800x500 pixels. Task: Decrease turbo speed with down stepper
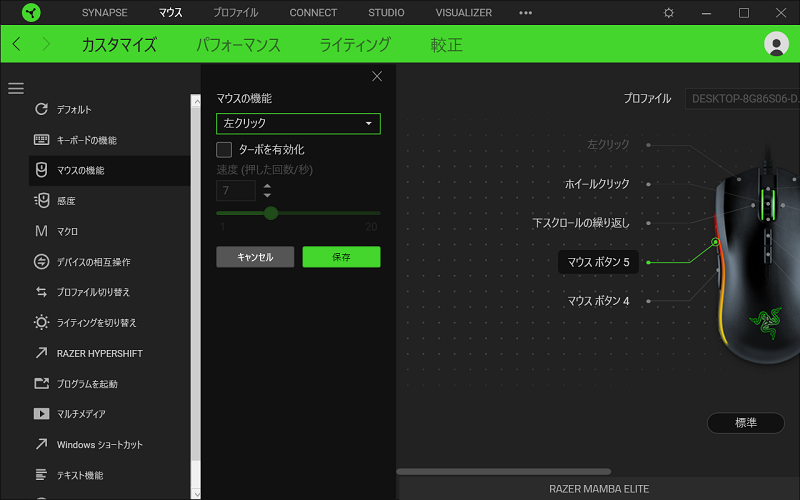pyautogui.click(x=267, y=195)
